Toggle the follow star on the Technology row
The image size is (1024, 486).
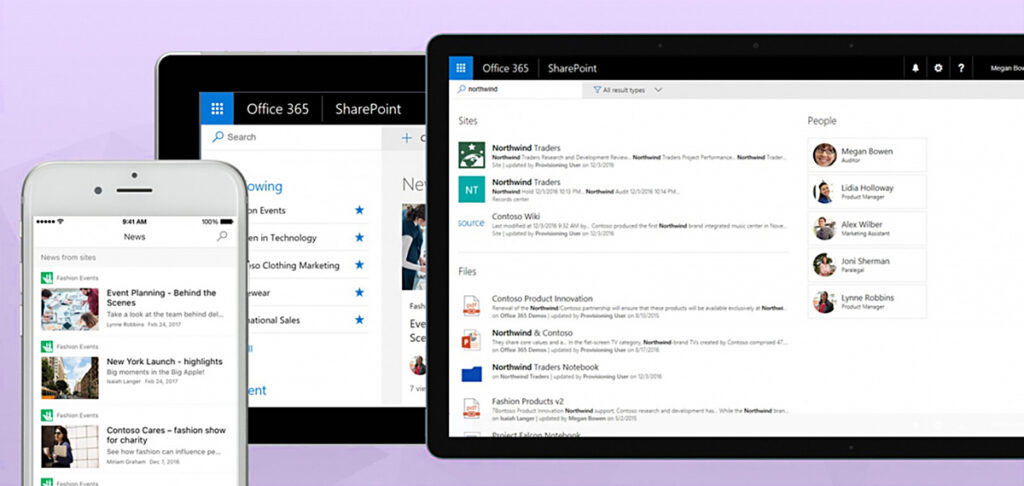[x=359, y=238]
